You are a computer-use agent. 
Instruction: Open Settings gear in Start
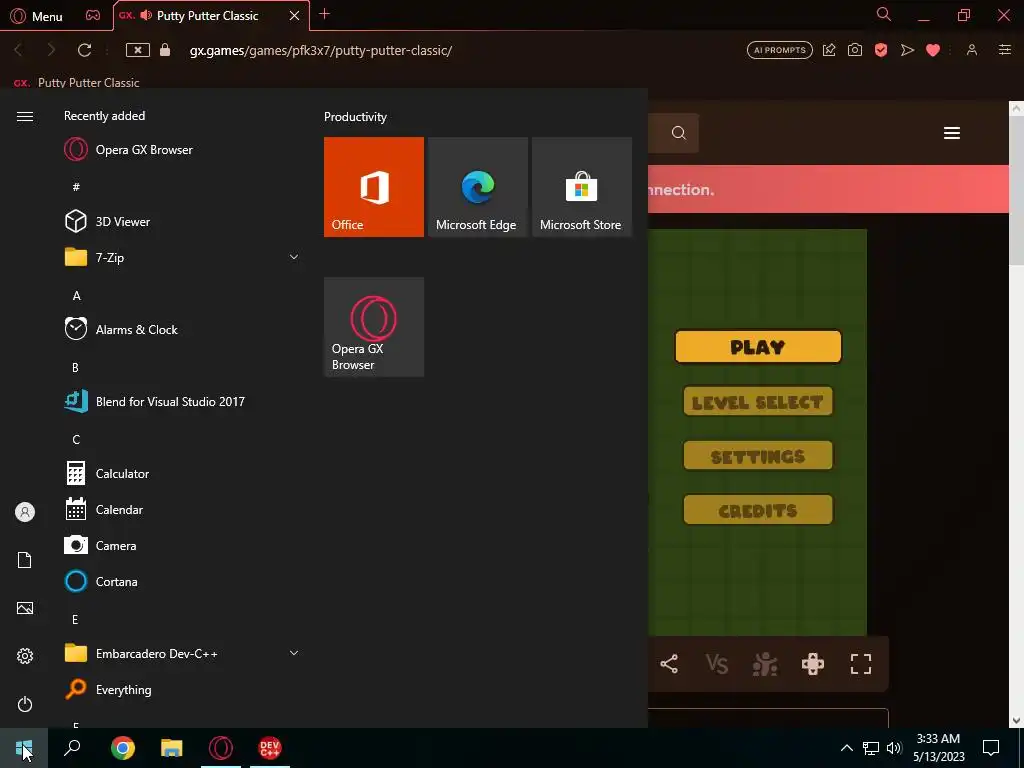click(25, 656)
